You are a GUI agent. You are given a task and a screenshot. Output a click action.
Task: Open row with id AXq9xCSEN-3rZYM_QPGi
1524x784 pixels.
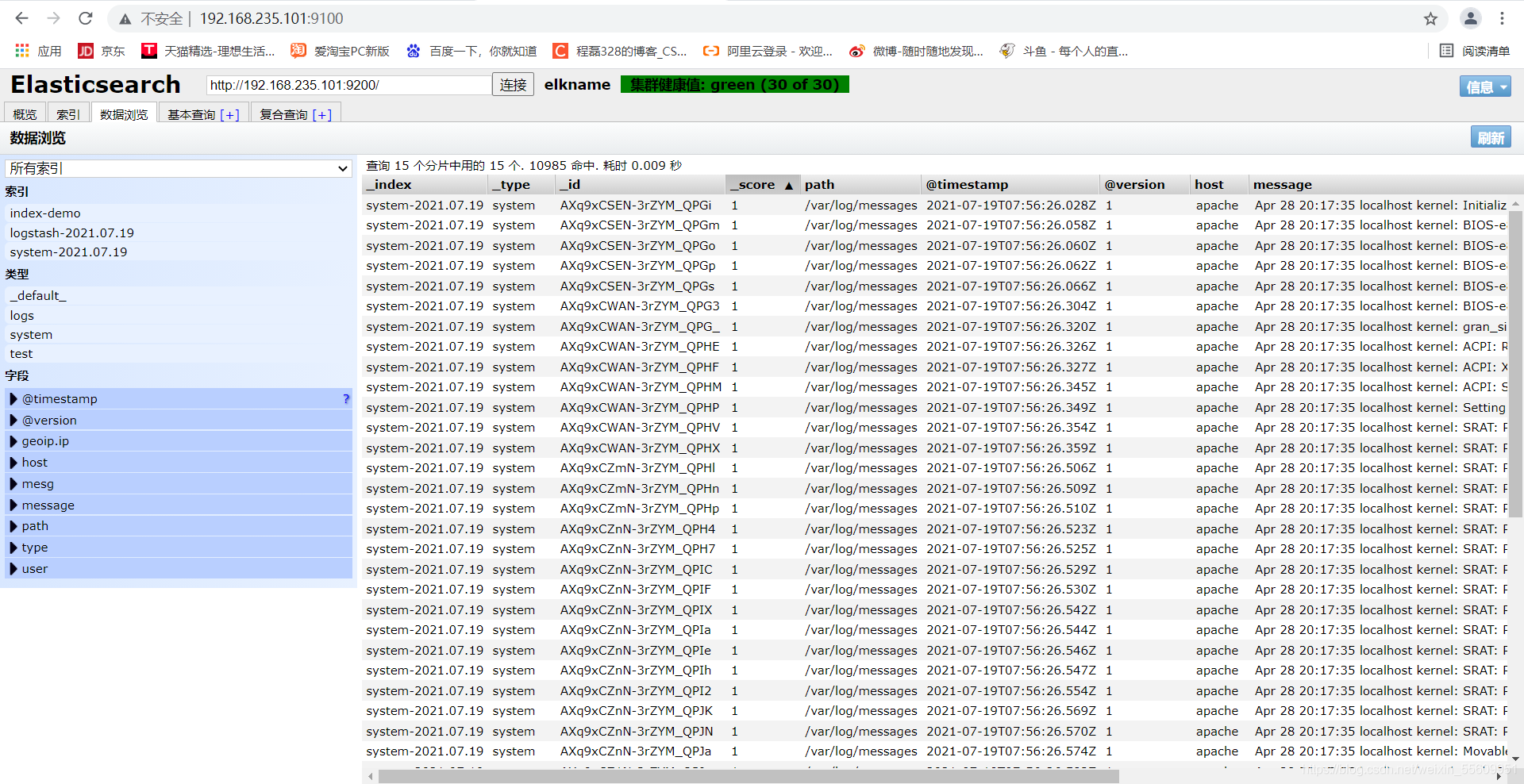pos(937,206)
